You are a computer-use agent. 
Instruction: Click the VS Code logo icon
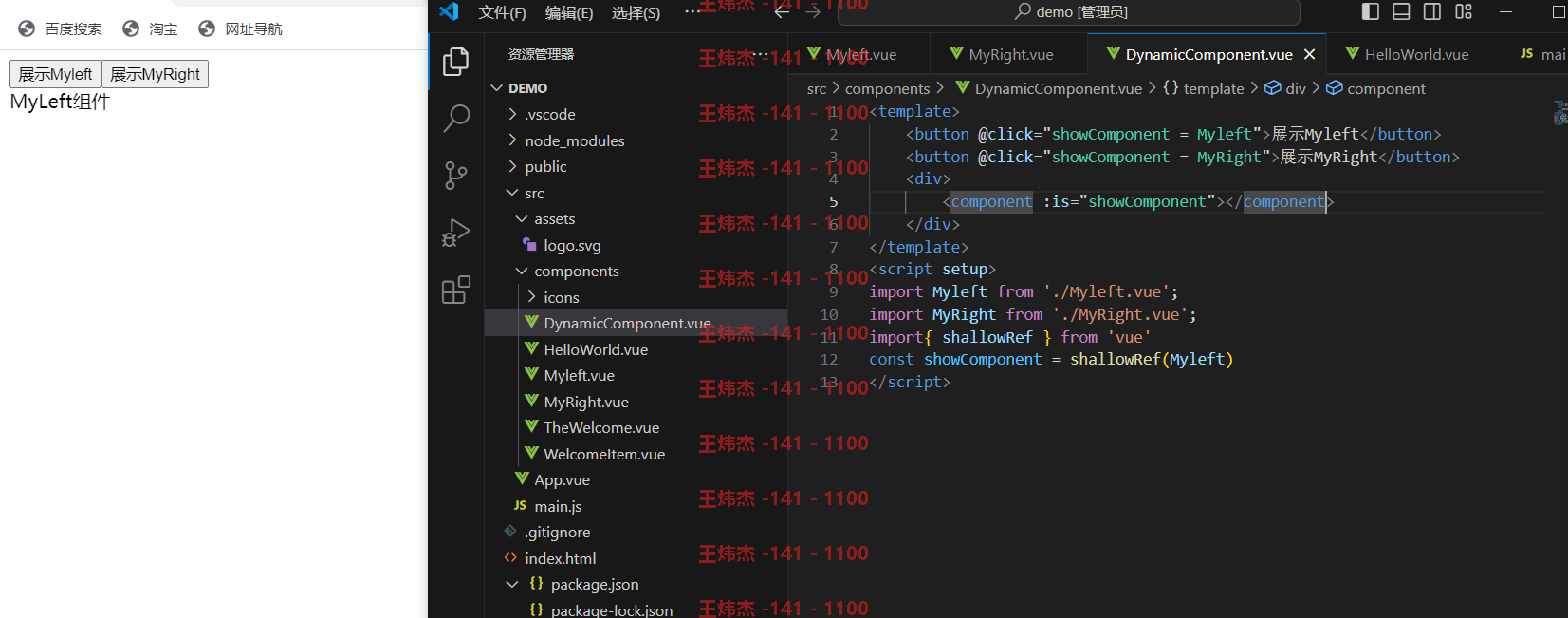[x=449, y=11]
